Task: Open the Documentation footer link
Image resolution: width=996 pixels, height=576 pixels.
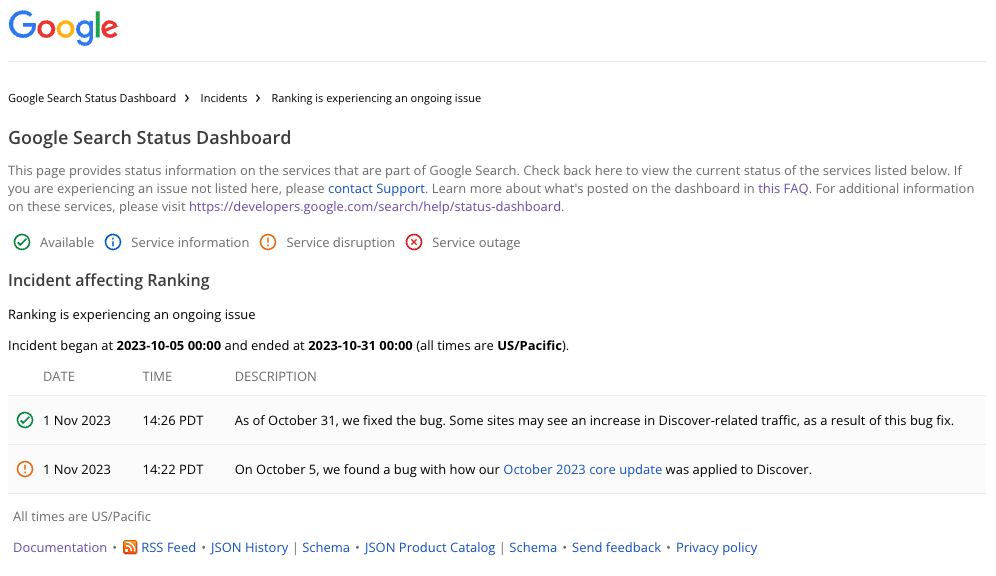Action: [60, 547]
